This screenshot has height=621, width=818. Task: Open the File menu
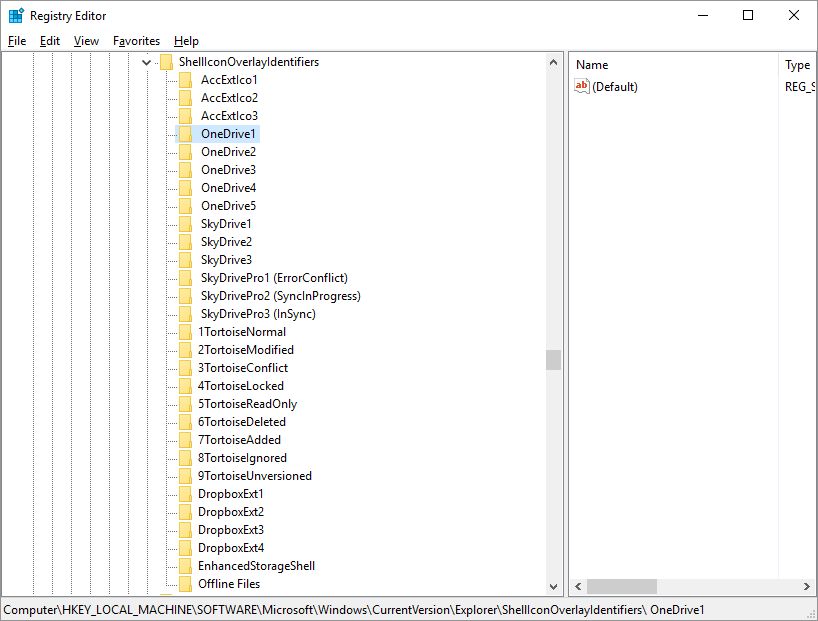tap(17, 41)
